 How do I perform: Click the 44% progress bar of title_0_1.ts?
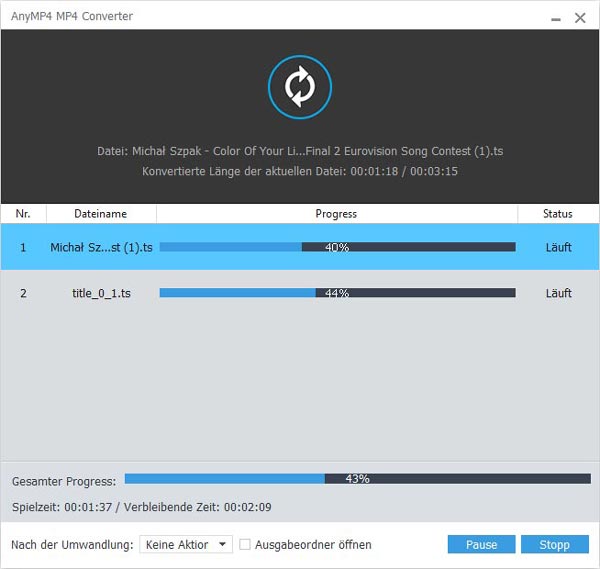click(338, 293)
